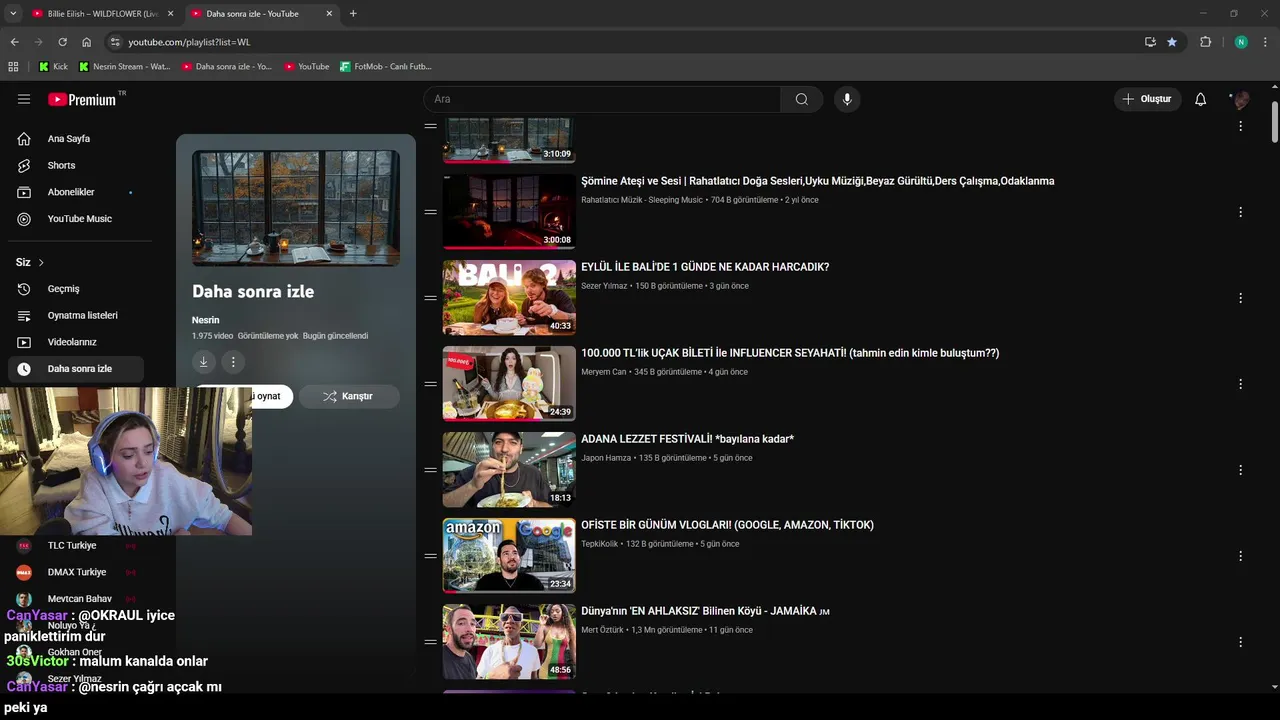The height and width of the screenshot is (720, 1280).
Task: Click the playlist cover image
Action: tap(296, 208)
